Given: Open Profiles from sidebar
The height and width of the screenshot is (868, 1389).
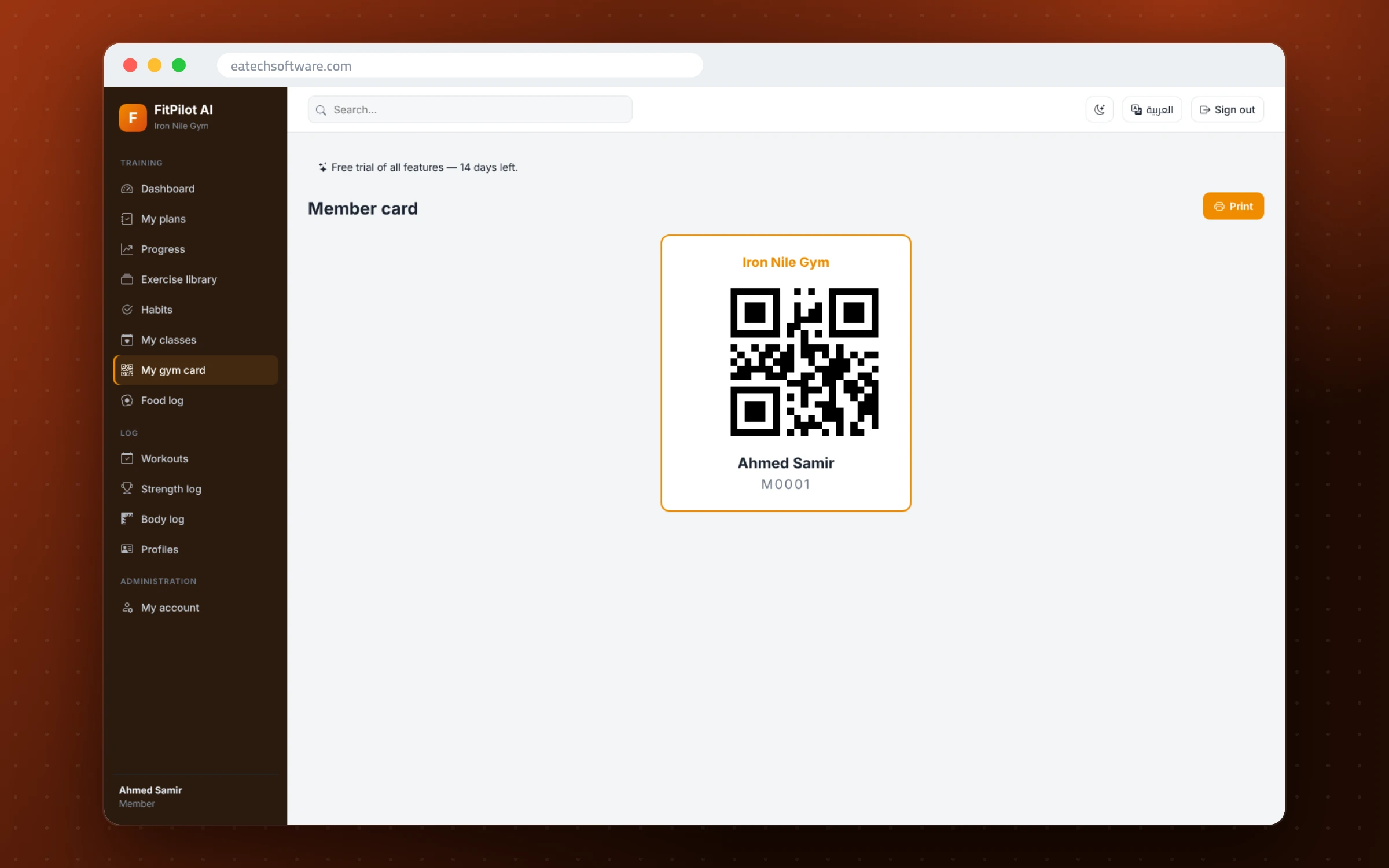Looking at the screenshot, I should (x=196, y=549).
